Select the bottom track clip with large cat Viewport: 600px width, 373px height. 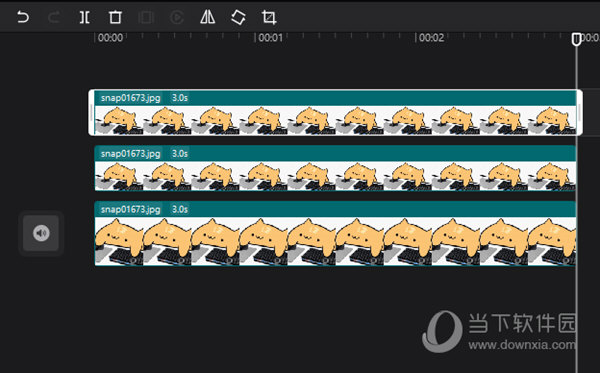coord(335,233)
